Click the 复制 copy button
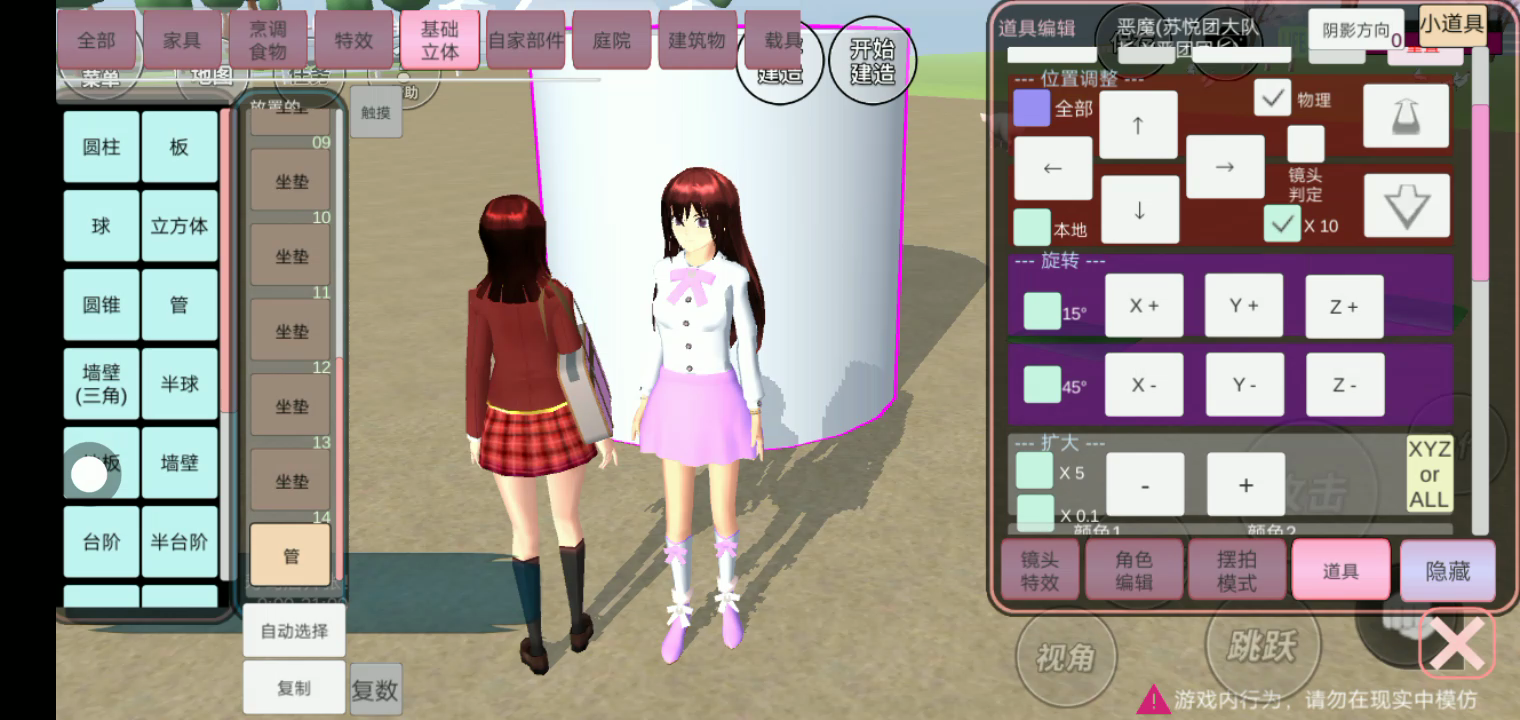The width and height of the screenshot is (1520, 720). coord(294,688)
